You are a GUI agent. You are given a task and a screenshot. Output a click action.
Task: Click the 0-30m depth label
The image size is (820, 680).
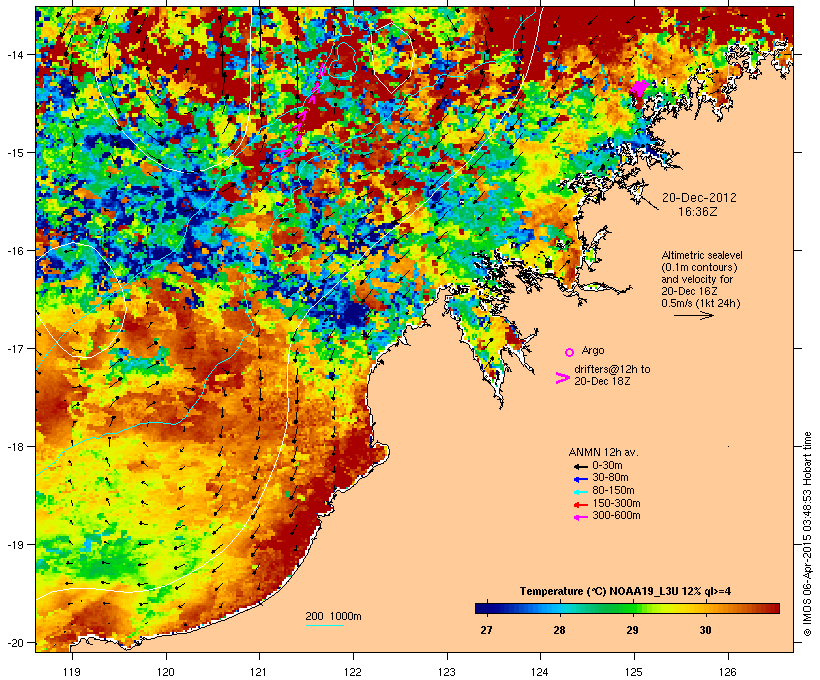[607, 466]
